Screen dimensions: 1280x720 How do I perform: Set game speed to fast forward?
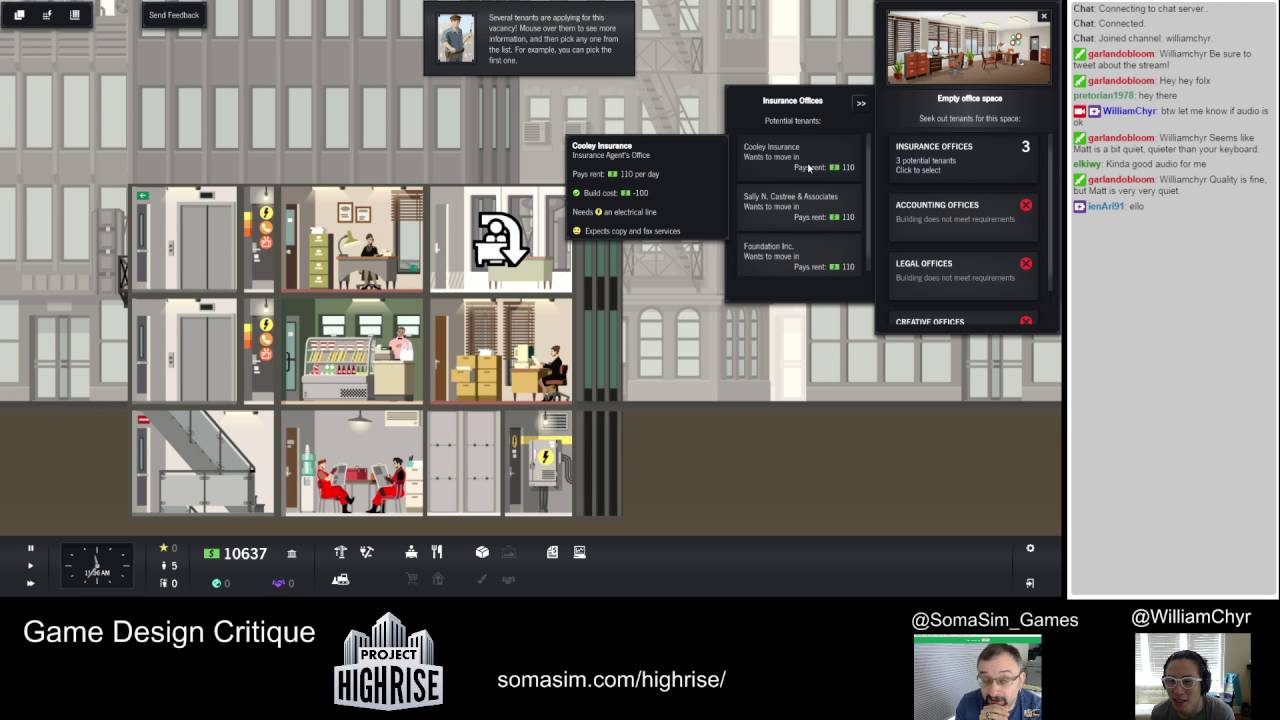point(30,583)
